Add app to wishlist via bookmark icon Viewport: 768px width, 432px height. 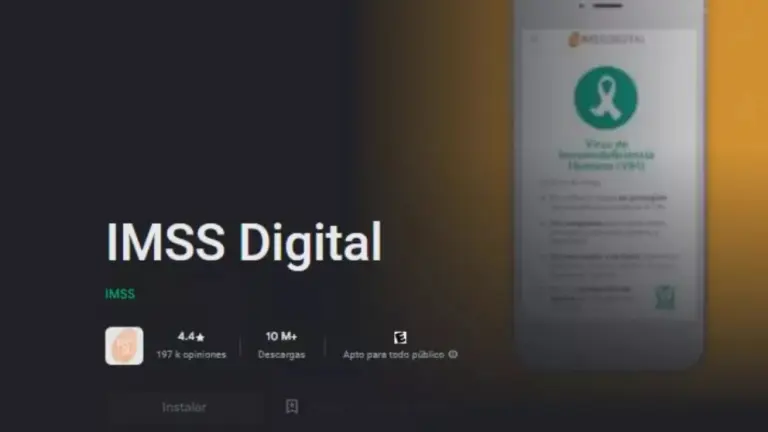click(x=292, y=407)
